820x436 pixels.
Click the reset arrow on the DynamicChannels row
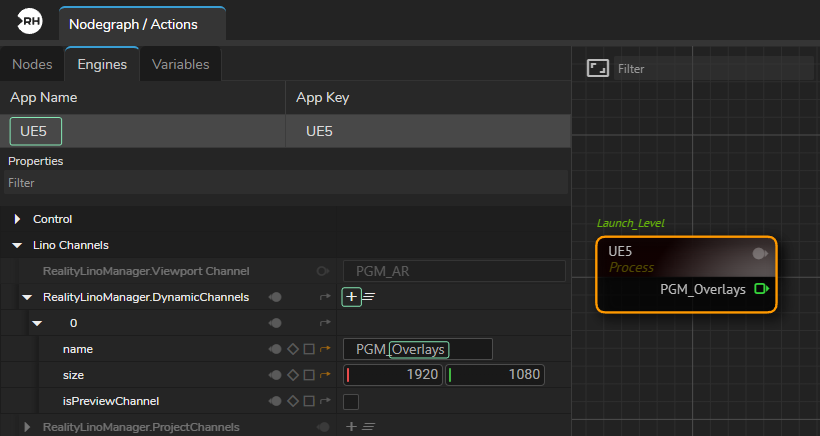click(x=325, y=297)
